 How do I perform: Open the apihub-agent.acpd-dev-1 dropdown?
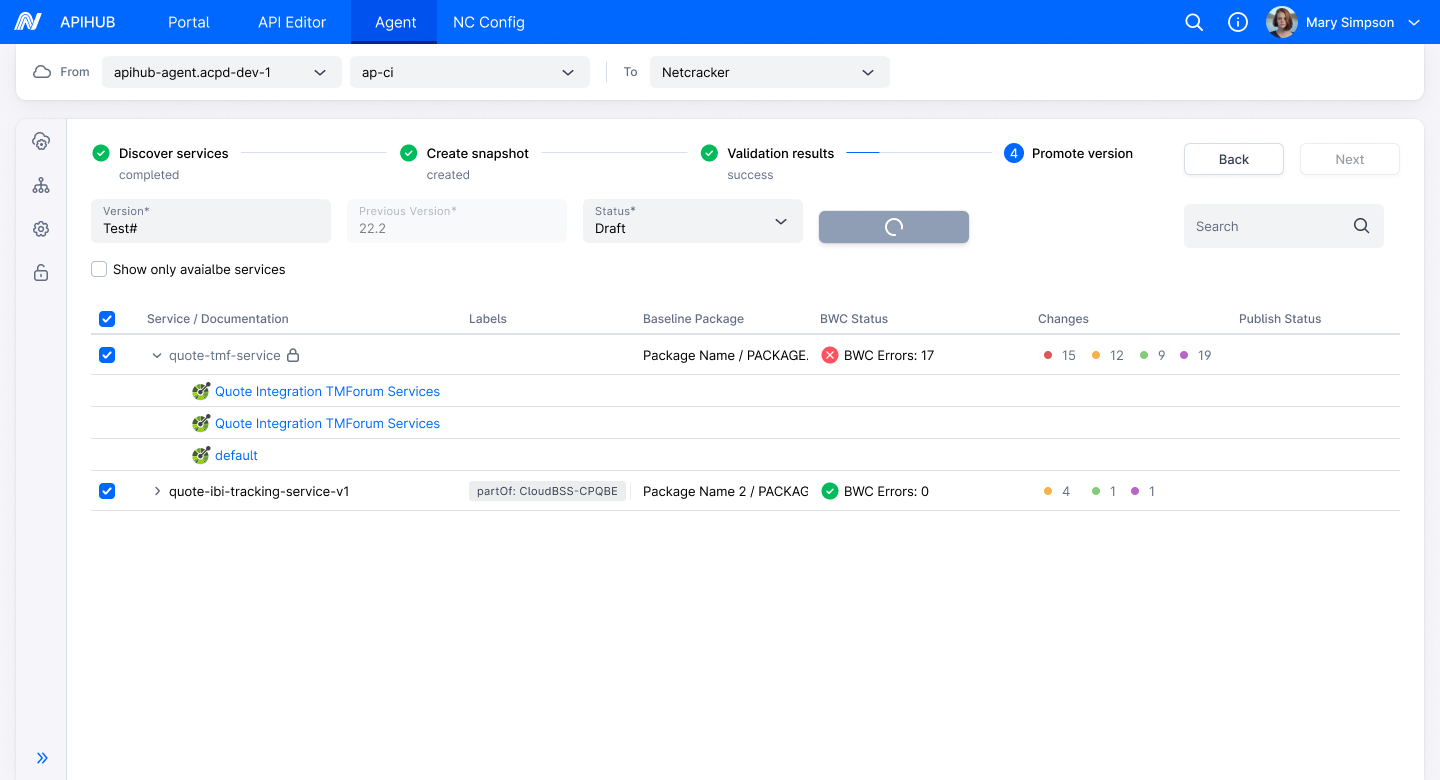(x=221, y=72)
